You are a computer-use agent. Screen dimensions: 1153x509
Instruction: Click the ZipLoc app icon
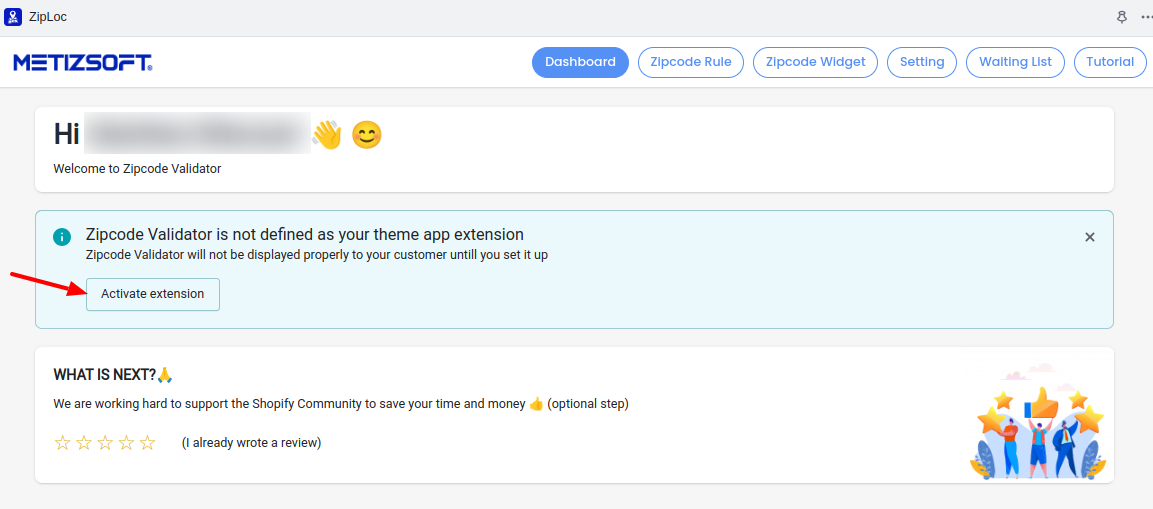[x=14, y=17]
